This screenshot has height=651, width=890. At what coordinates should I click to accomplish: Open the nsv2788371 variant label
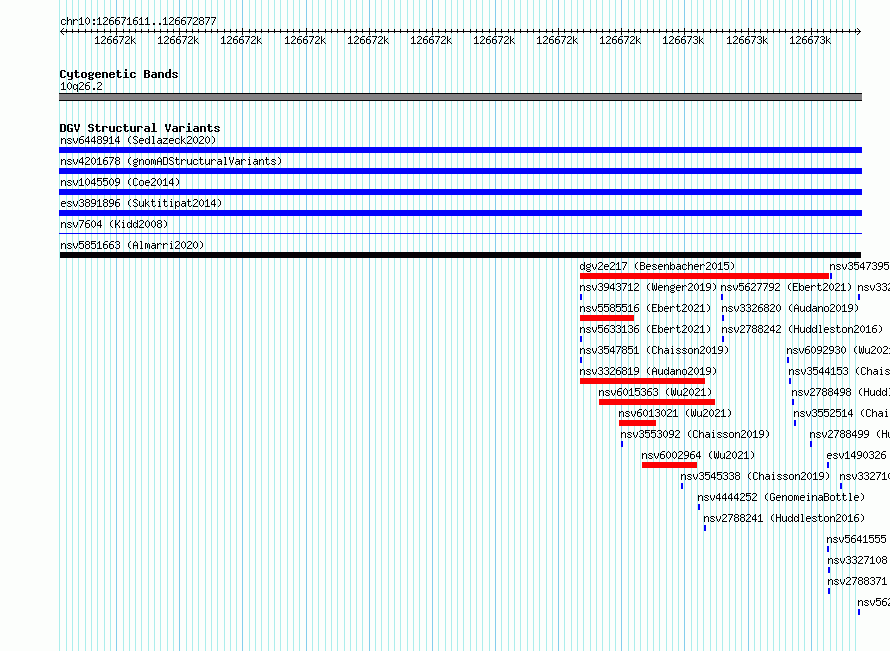pyautogui.click(x=857, y=581)
